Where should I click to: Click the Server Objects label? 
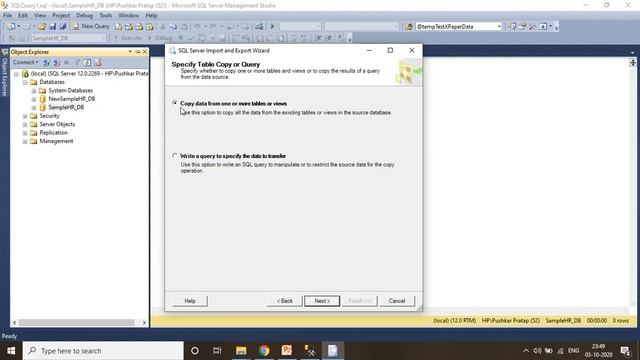(x=57, y=124)
